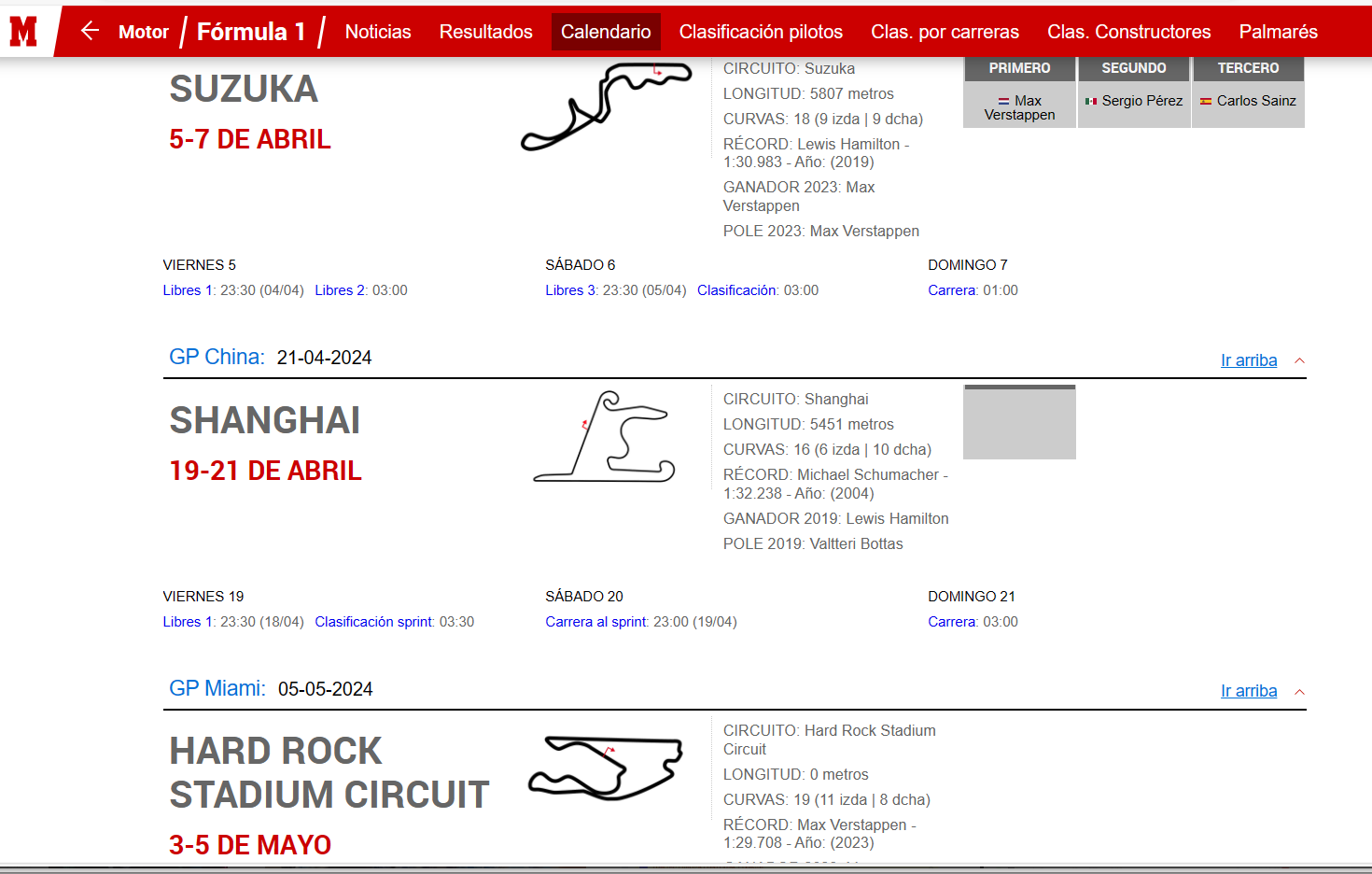This screenshot has width=1372, height=874.
Task: Switch to the Resultados tab
Action: pyautogui.click(x=486, y=32)
